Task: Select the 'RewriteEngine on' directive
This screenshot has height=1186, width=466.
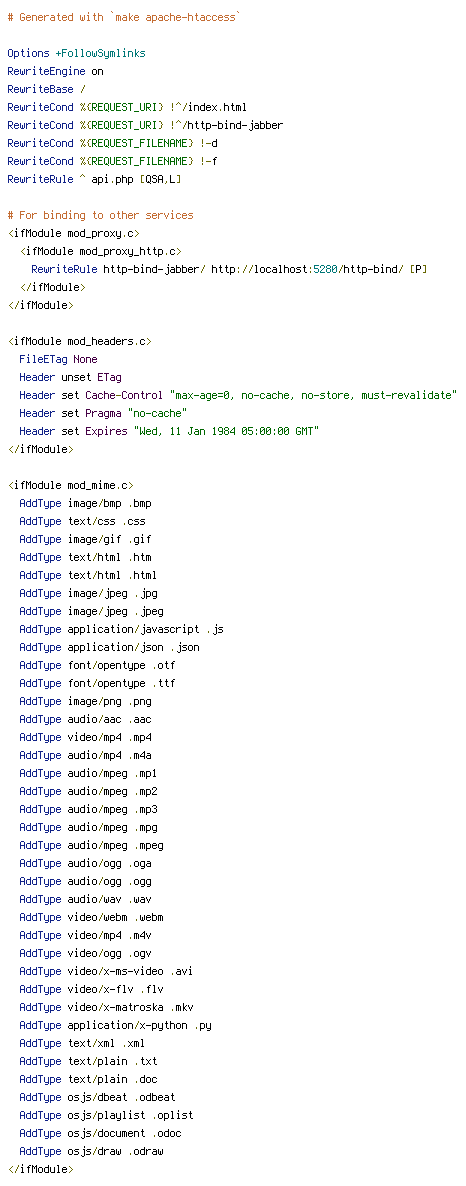Action: point(55,72)
